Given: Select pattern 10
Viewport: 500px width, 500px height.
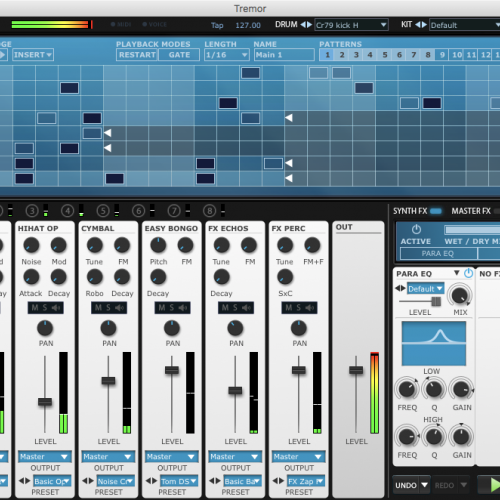Looking at the screenshot, I should click(457, 55).
